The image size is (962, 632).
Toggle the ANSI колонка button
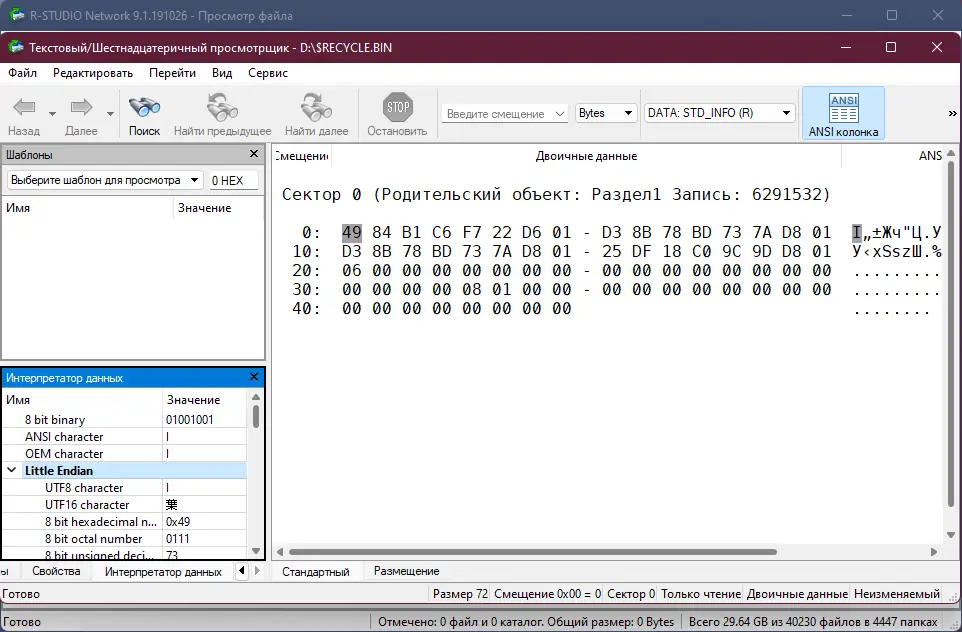click(x=843, y=114)
